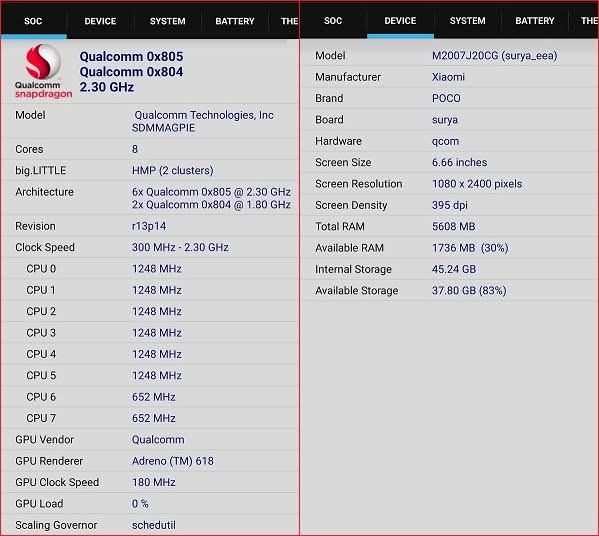Select the Brand POCO row
This screenshot has width=599, height=536.
click(x=449, y=98)
